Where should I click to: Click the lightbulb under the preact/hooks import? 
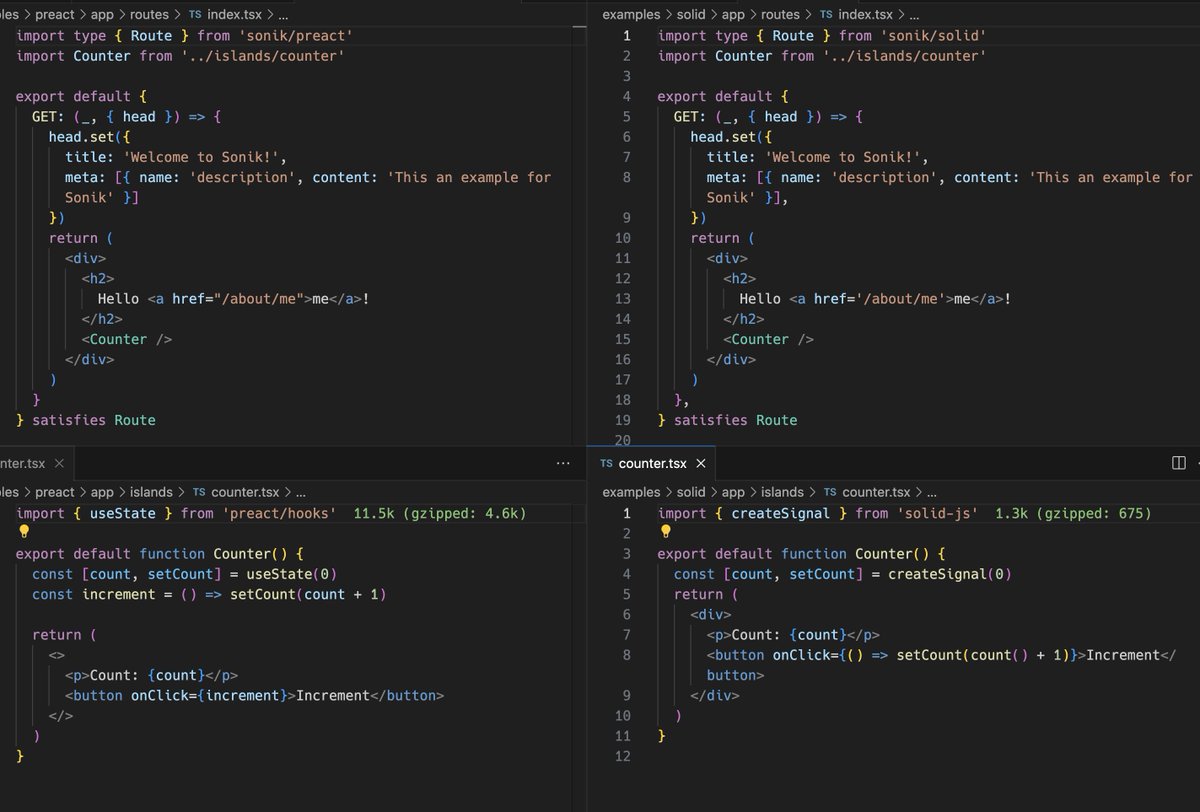[x=25, y=532]
